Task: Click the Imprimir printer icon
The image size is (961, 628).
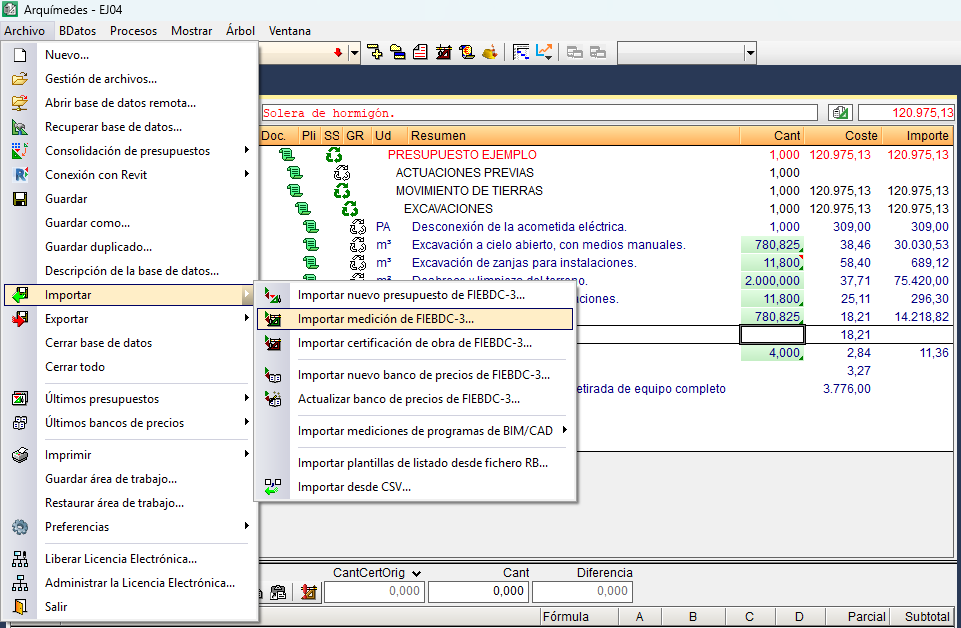Action: [x=19, y=455]
